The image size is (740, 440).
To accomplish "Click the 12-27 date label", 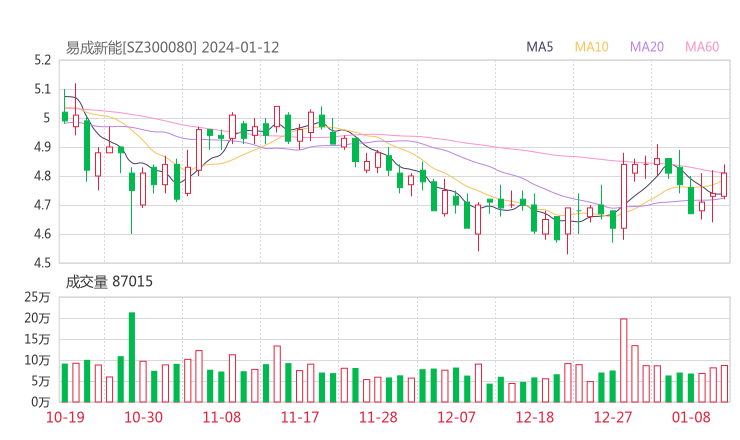I will [613, 417].
